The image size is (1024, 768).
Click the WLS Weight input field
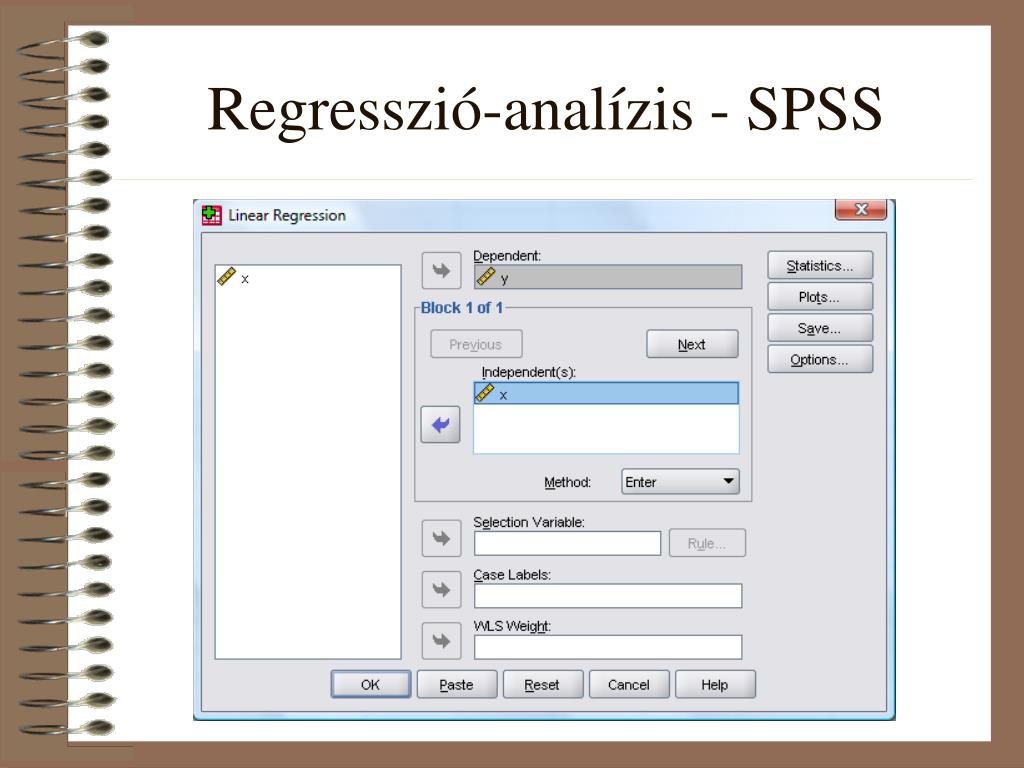pos(608,647)
